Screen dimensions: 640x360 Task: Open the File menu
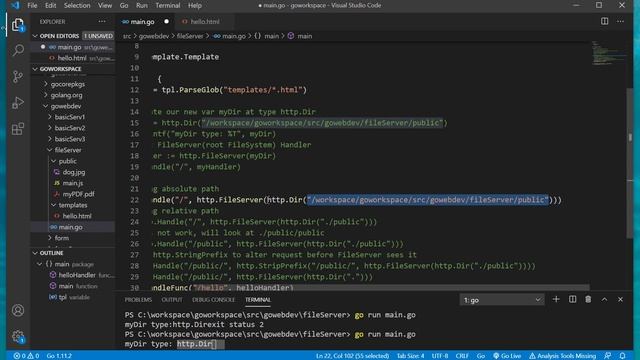point(32,5)
